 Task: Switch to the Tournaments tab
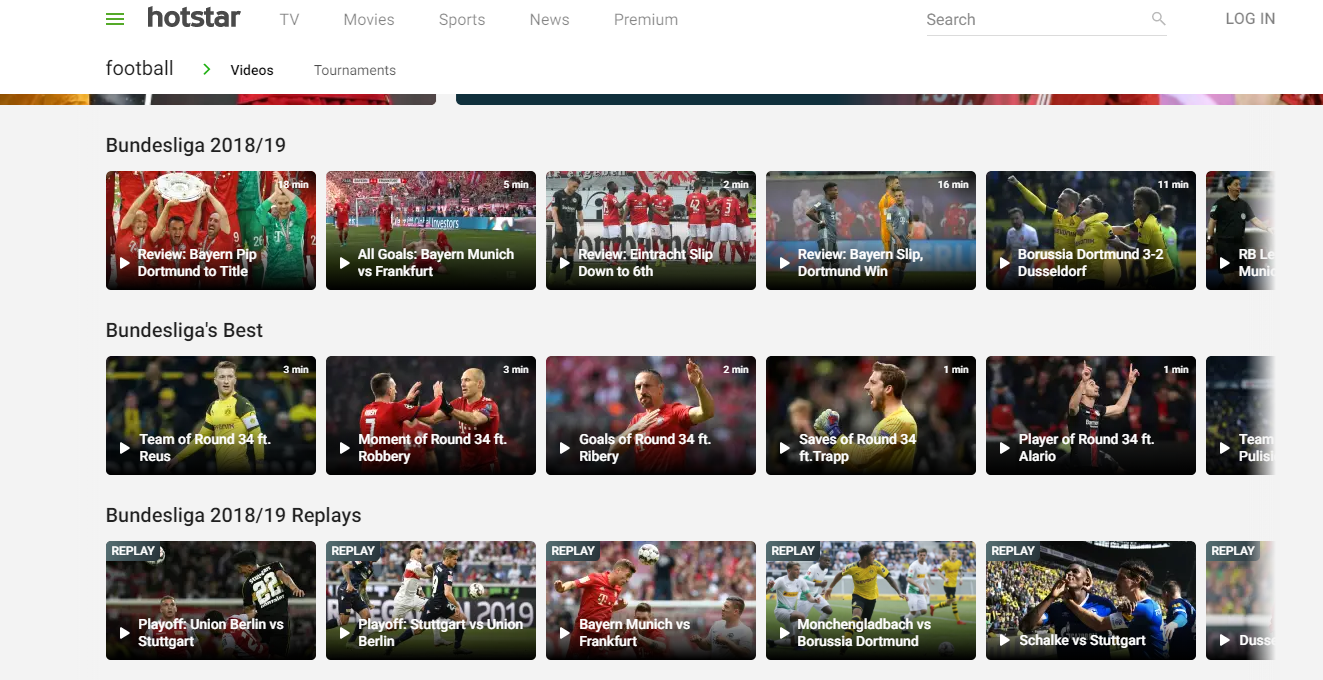coord(354,70)
